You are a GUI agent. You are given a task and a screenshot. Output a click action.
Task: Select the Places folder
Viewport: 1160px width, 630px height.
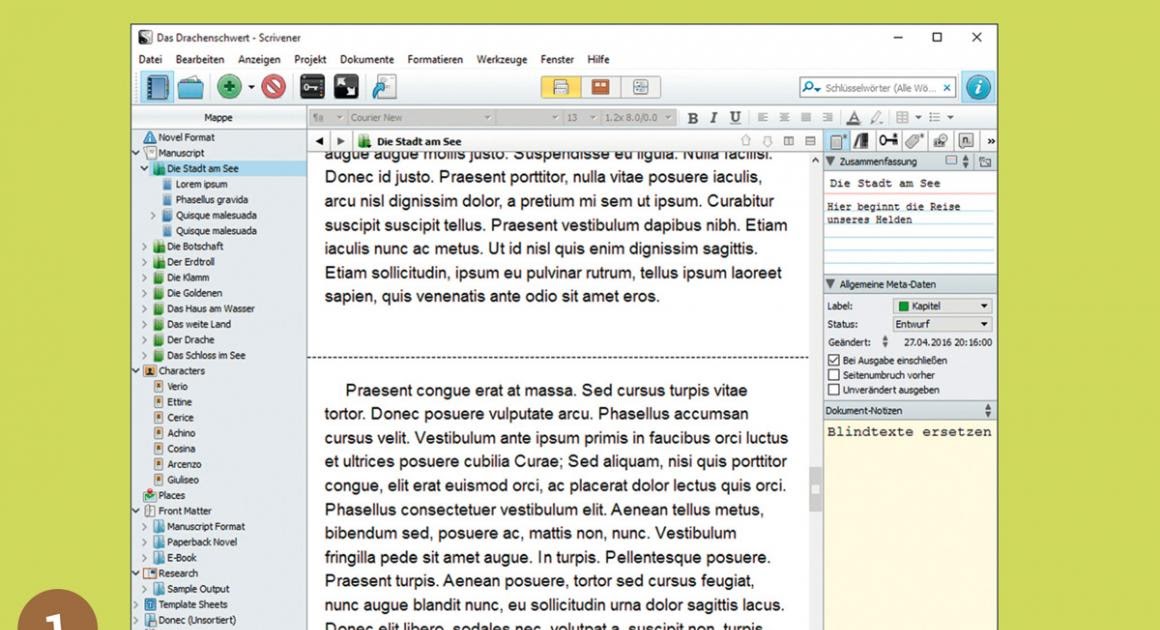coord(171,495)
